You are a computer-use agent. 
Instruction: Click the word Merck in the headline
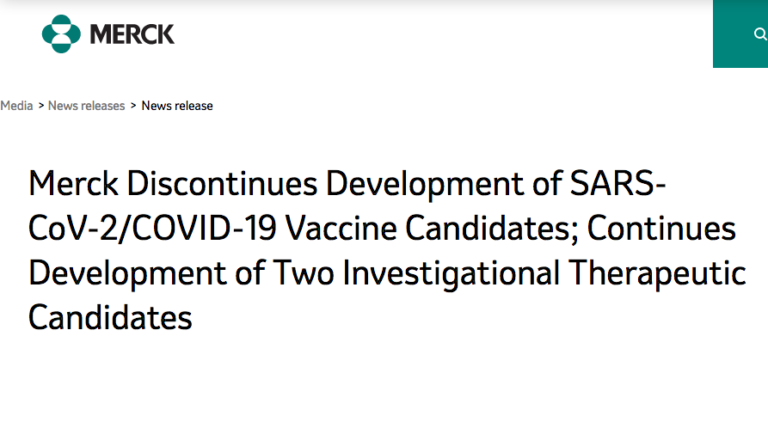73,184
